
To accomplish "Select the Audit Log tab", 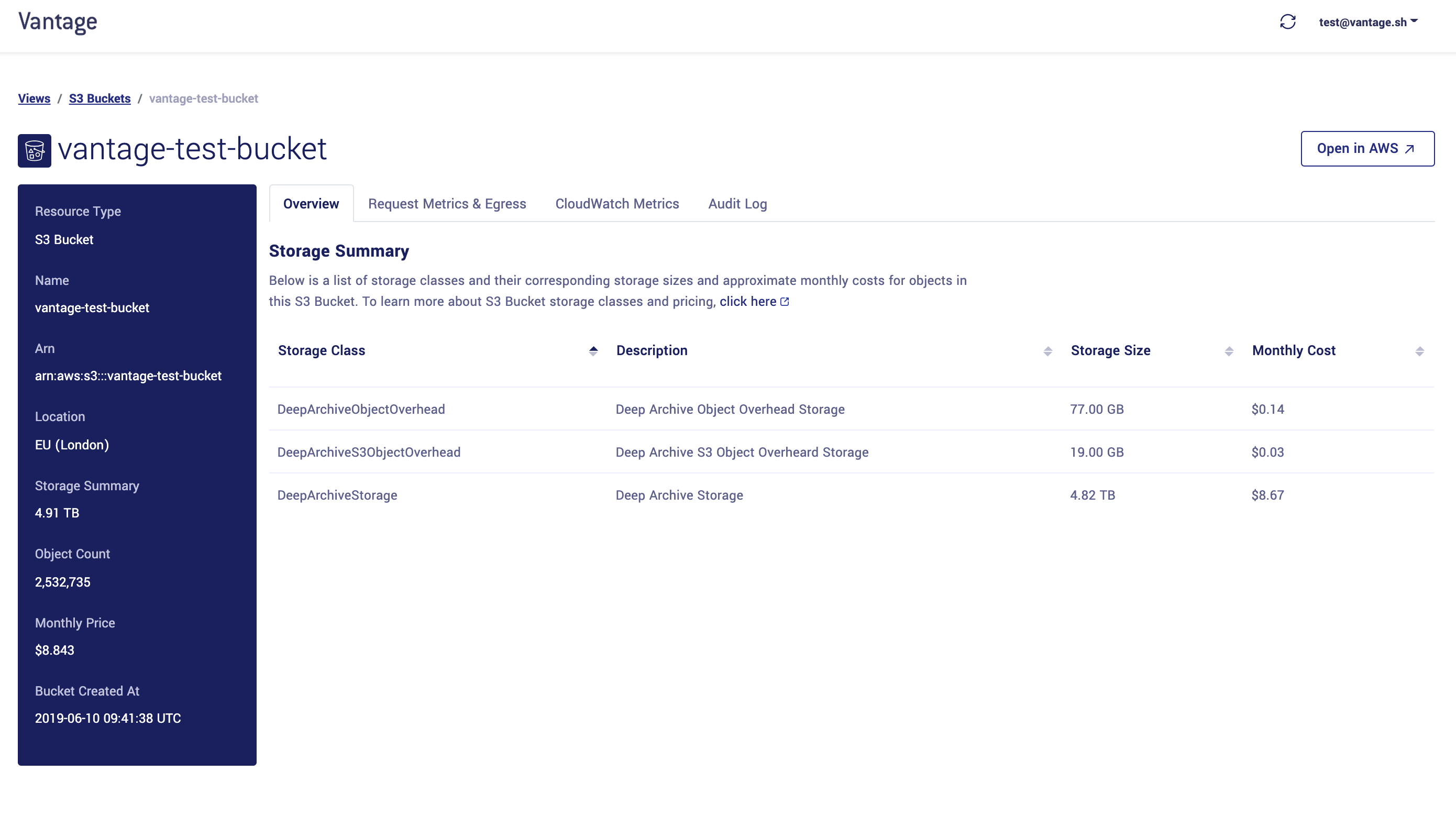I will (737, 203).
